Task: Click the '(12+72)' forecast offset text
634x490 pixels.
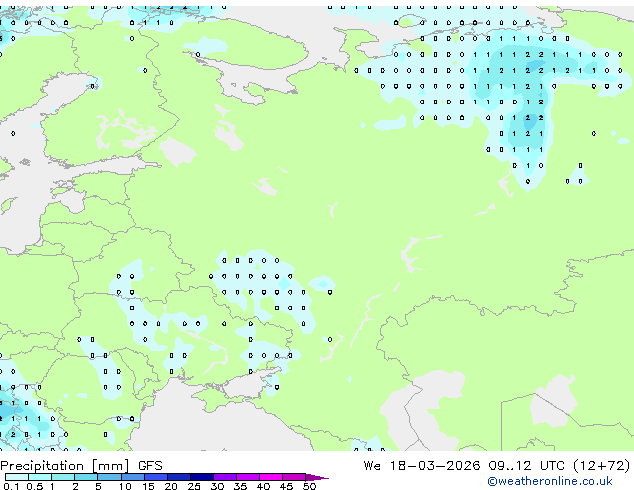Action: [602, 466]
